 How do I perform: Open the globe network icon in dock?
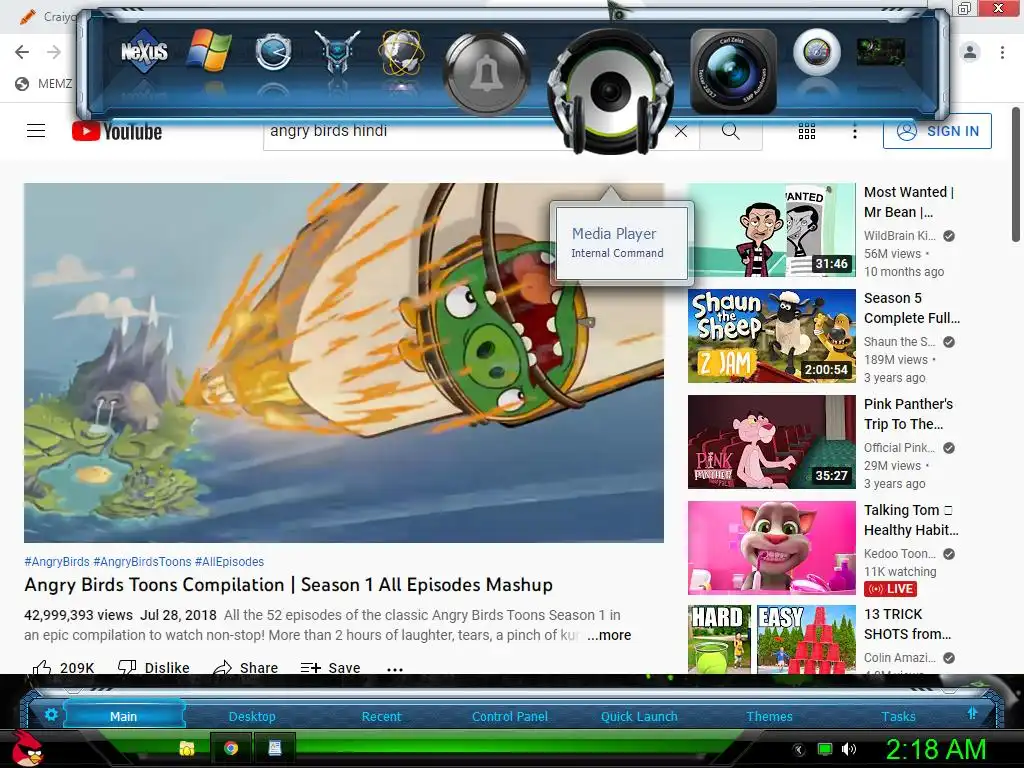point(402,52)
